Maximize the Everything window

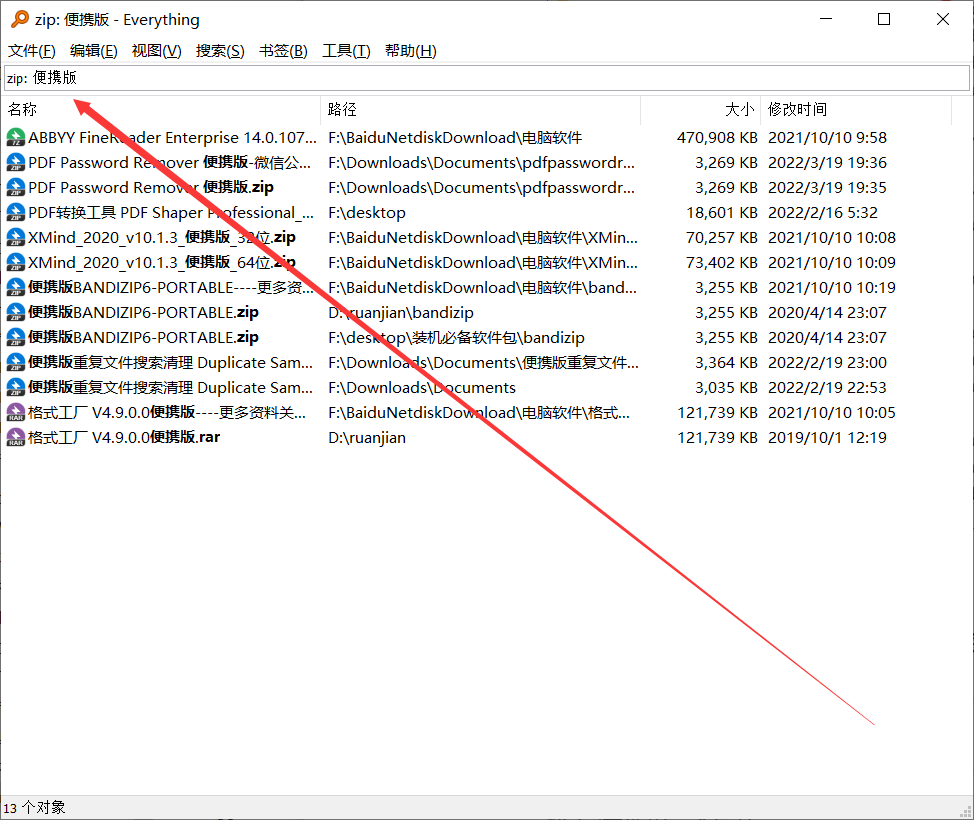[884, 19]
